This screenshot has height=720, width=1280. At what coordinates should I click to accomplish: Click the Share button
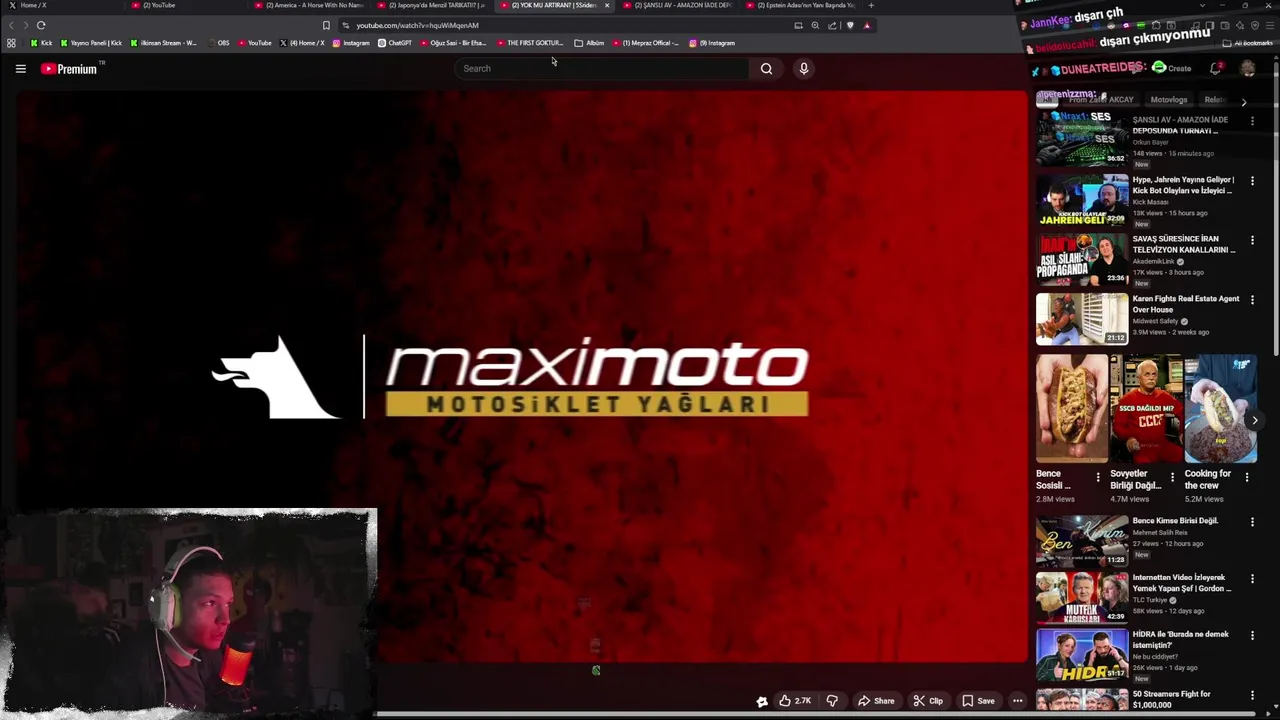(x=876, y=701)
